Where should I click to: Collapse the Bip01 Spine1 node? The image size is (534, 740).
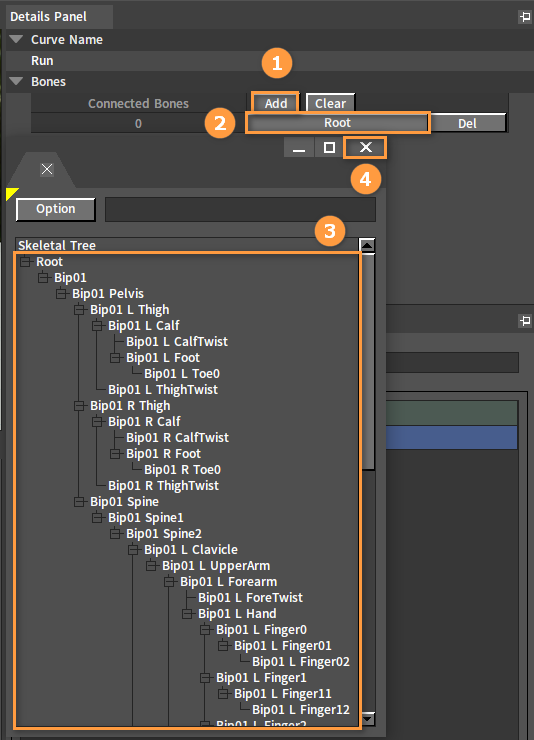tap(97, 518)
